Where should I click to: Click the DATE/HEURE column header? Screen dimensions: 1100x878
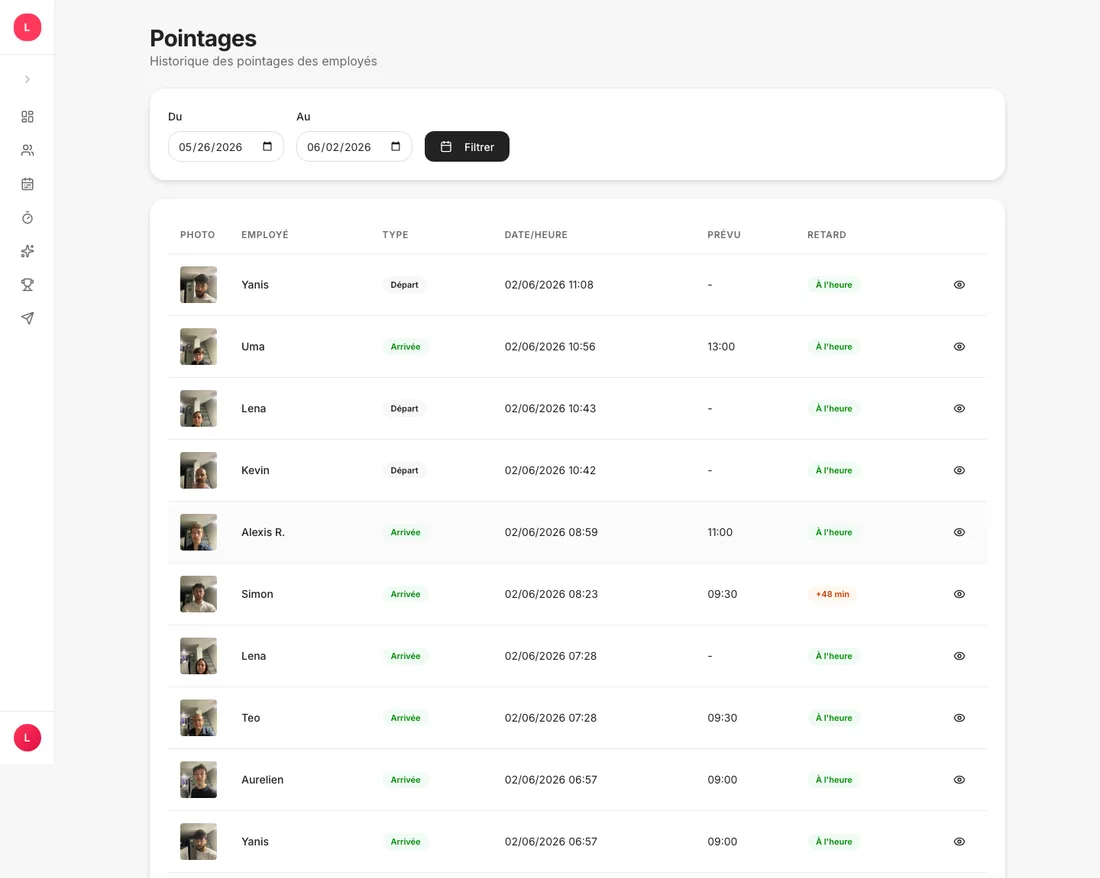[x=536, y=235]
